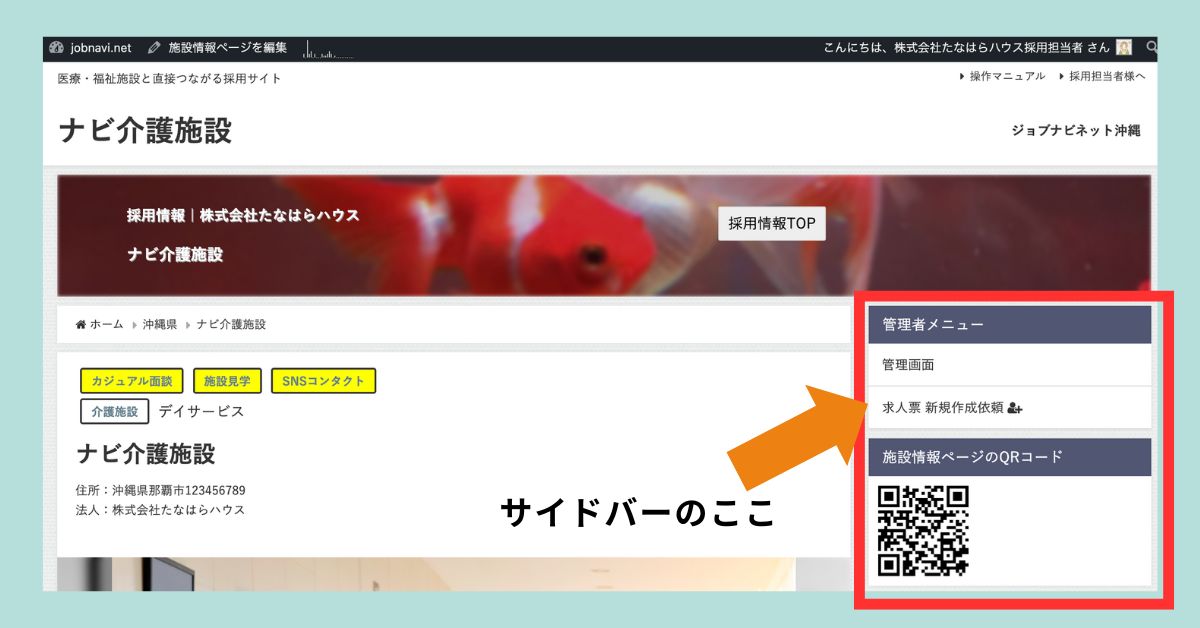Click the jobnavi.net dashboard icon

point(56,47)
